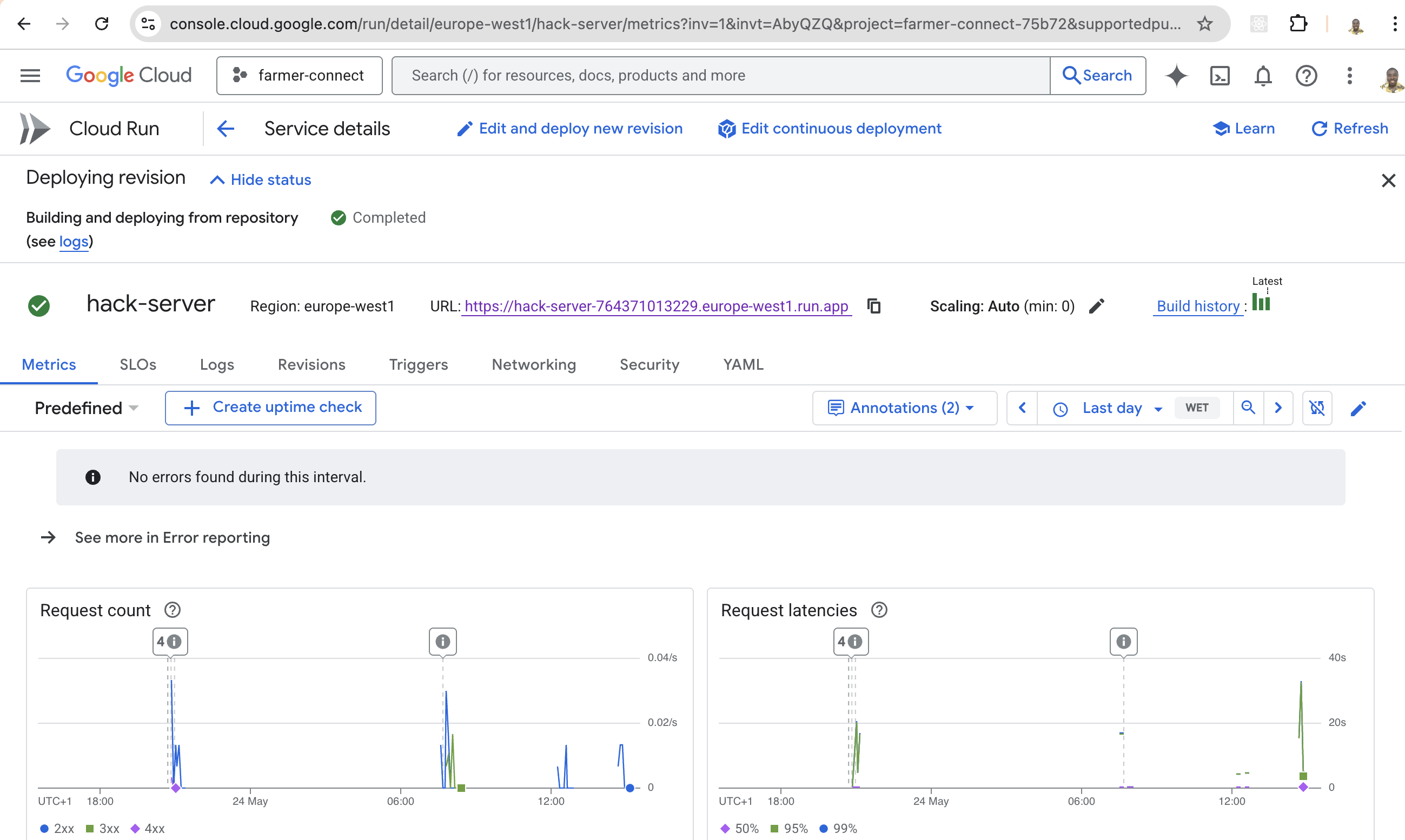Click Request count help question icon
Viewport: 1405px width, 840px height.
172,610
